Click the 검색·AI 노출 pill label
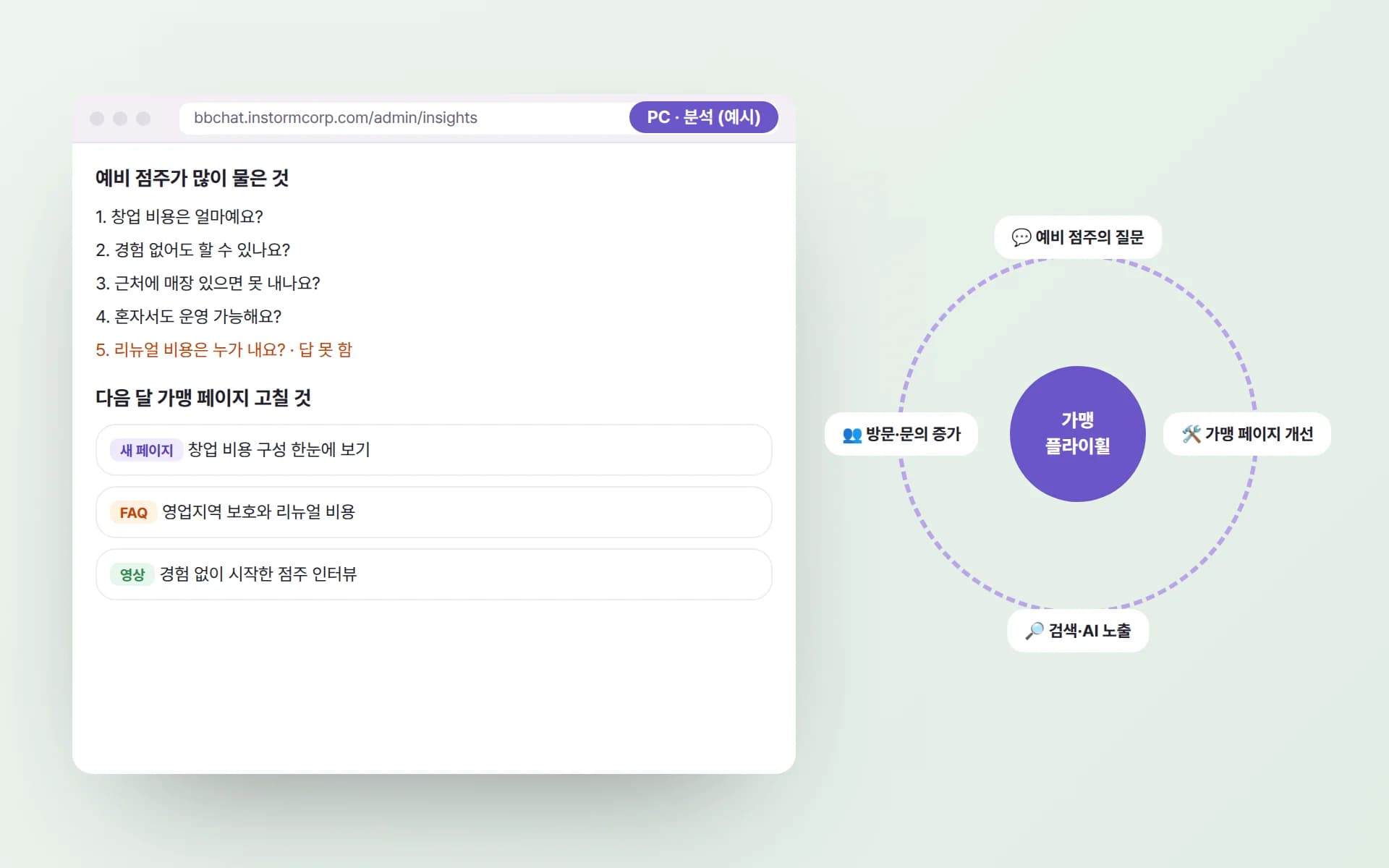This screenshot has height=868, width=1389. click(1078, 631)
